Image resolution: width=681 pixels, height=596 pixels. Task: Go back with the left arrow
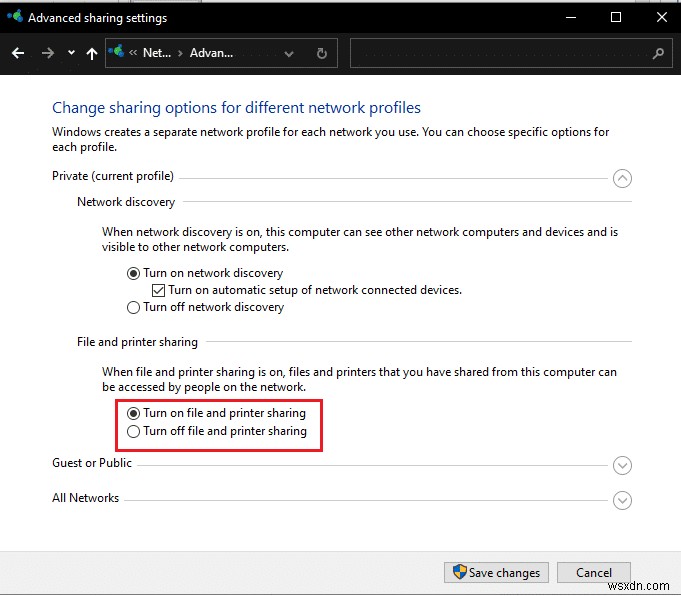click(18, 53)
